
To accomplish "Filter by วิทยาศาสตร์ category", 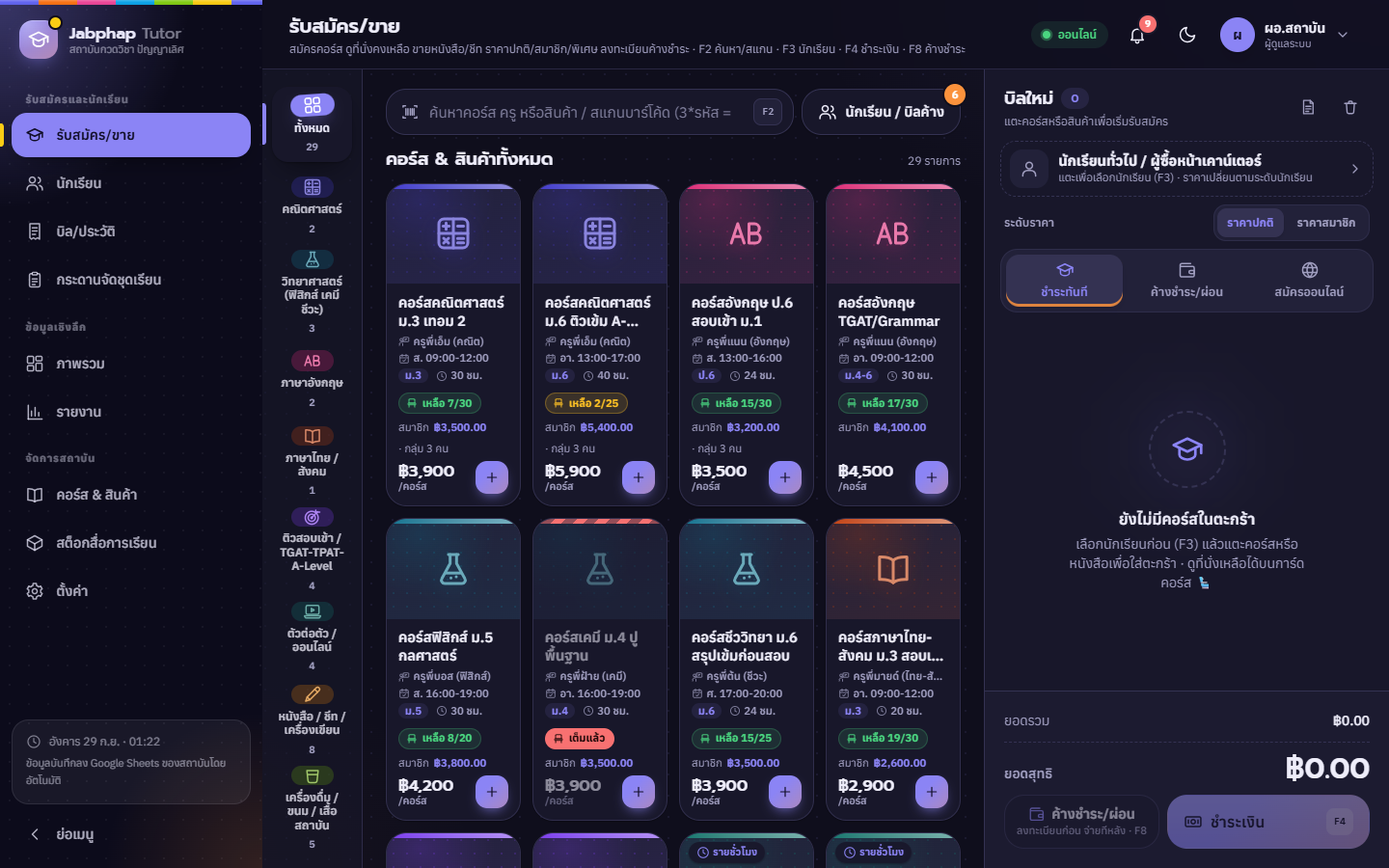I will tap(312, 293).
